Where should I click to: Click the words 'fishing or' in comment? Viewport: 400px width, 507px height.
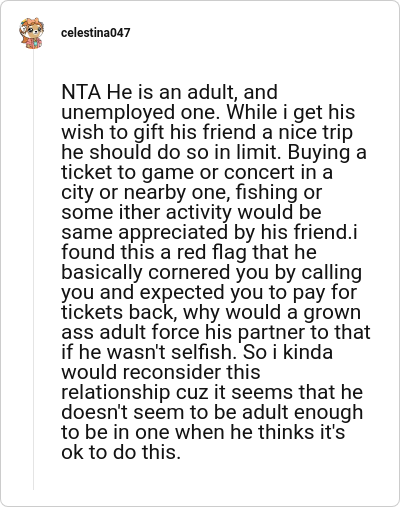tap(279, 193)
